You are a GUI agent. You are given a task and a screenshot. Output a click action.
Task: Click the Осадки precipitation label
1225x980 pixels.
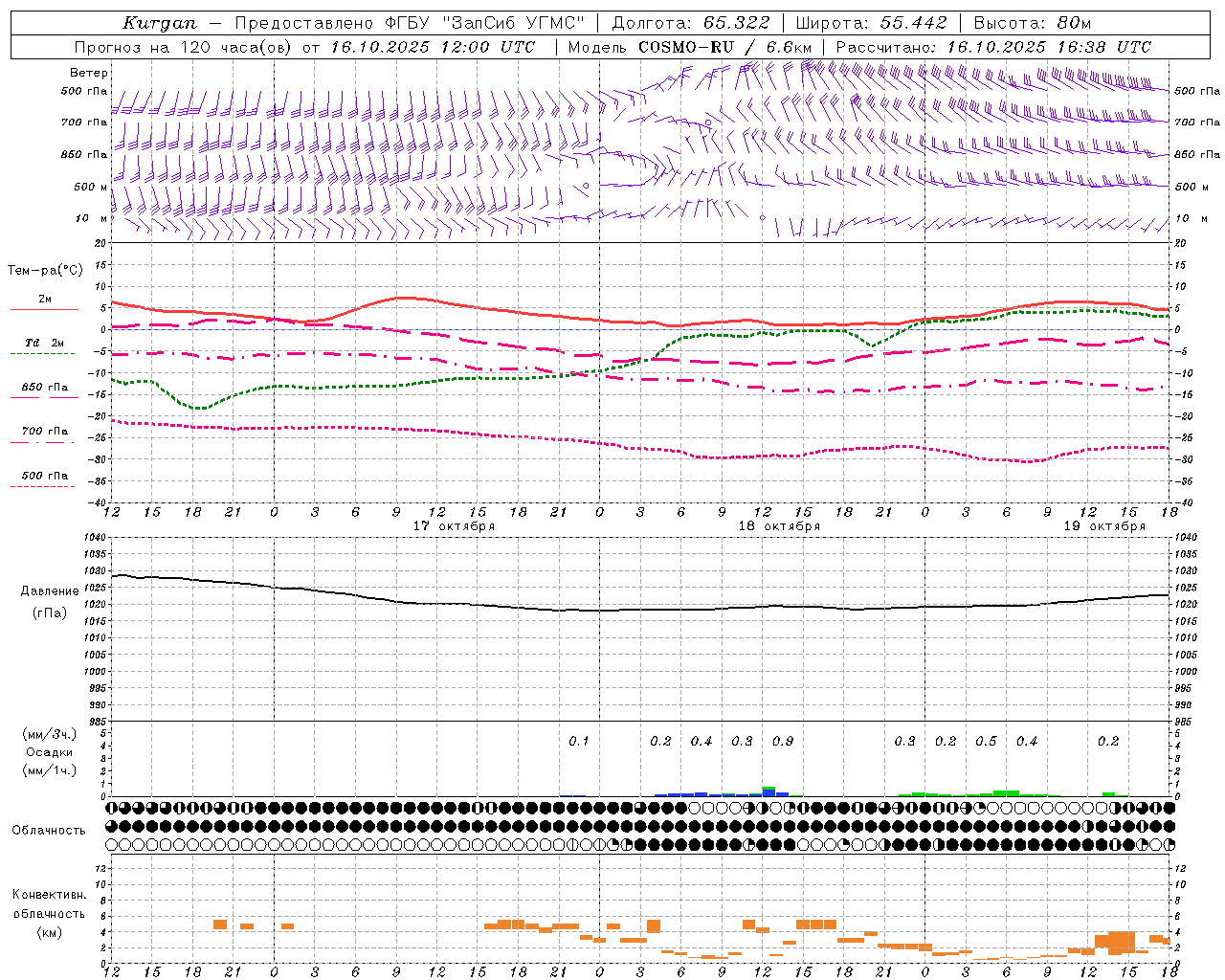click(50, 752)
